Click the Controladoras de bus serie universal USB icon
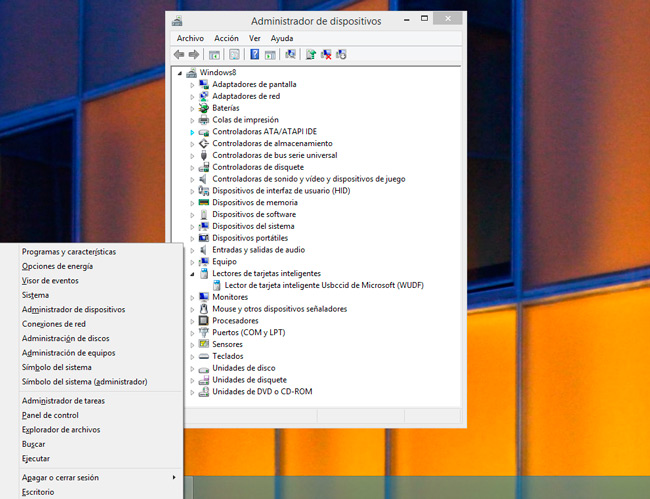The image size is (650, 499). (x=204, y=155)
